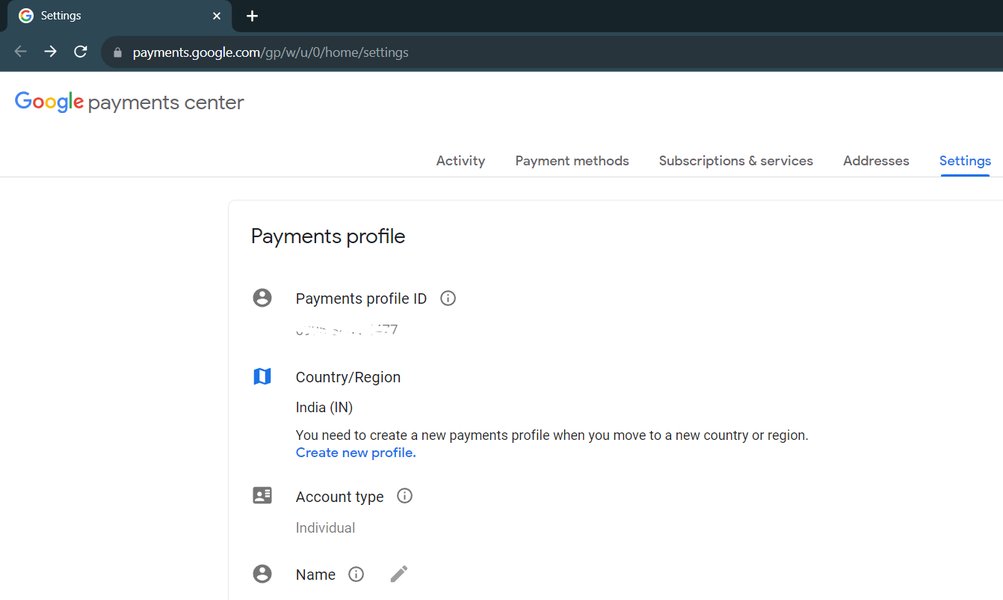Go to Subscriptions & services tab
The width and height of the screenshot is (1003, 600).
coord(736,161)
